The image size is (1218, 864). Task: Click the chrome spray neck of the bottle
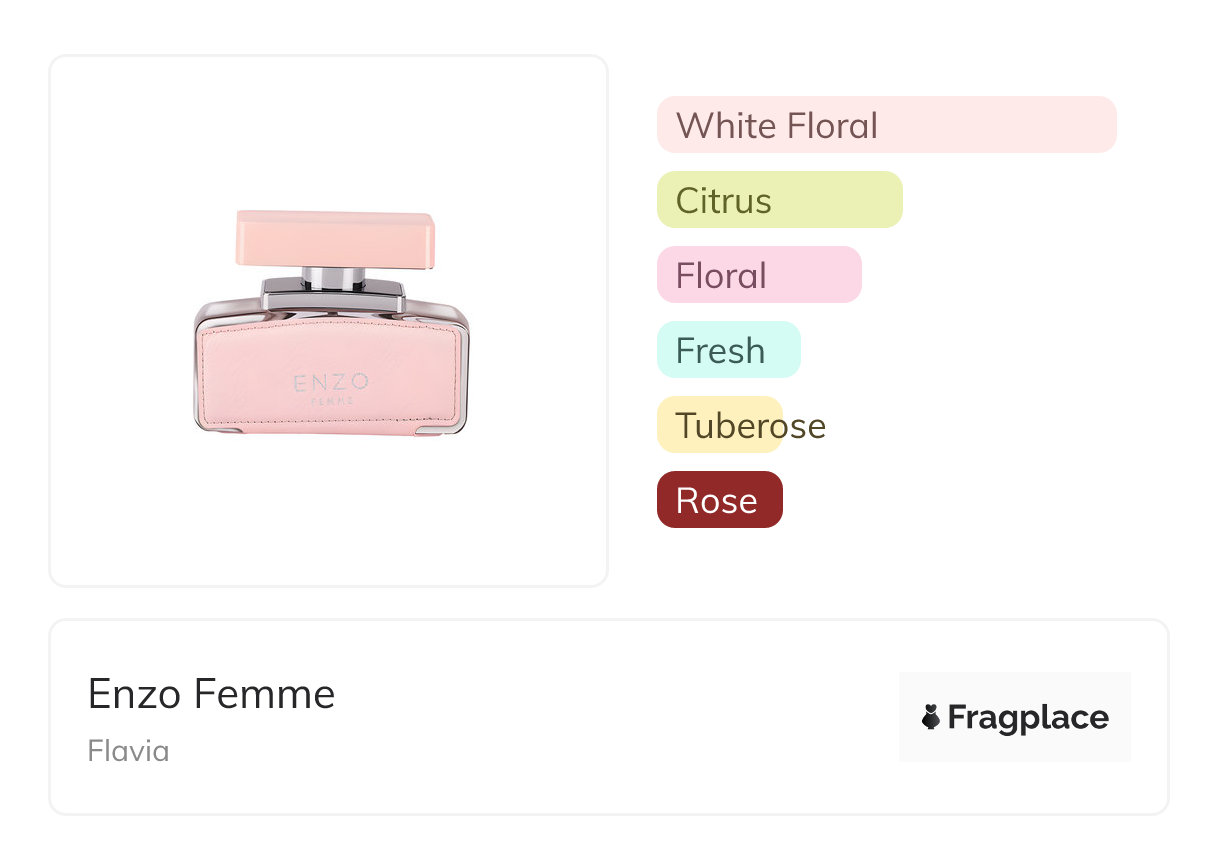point(333,278)
